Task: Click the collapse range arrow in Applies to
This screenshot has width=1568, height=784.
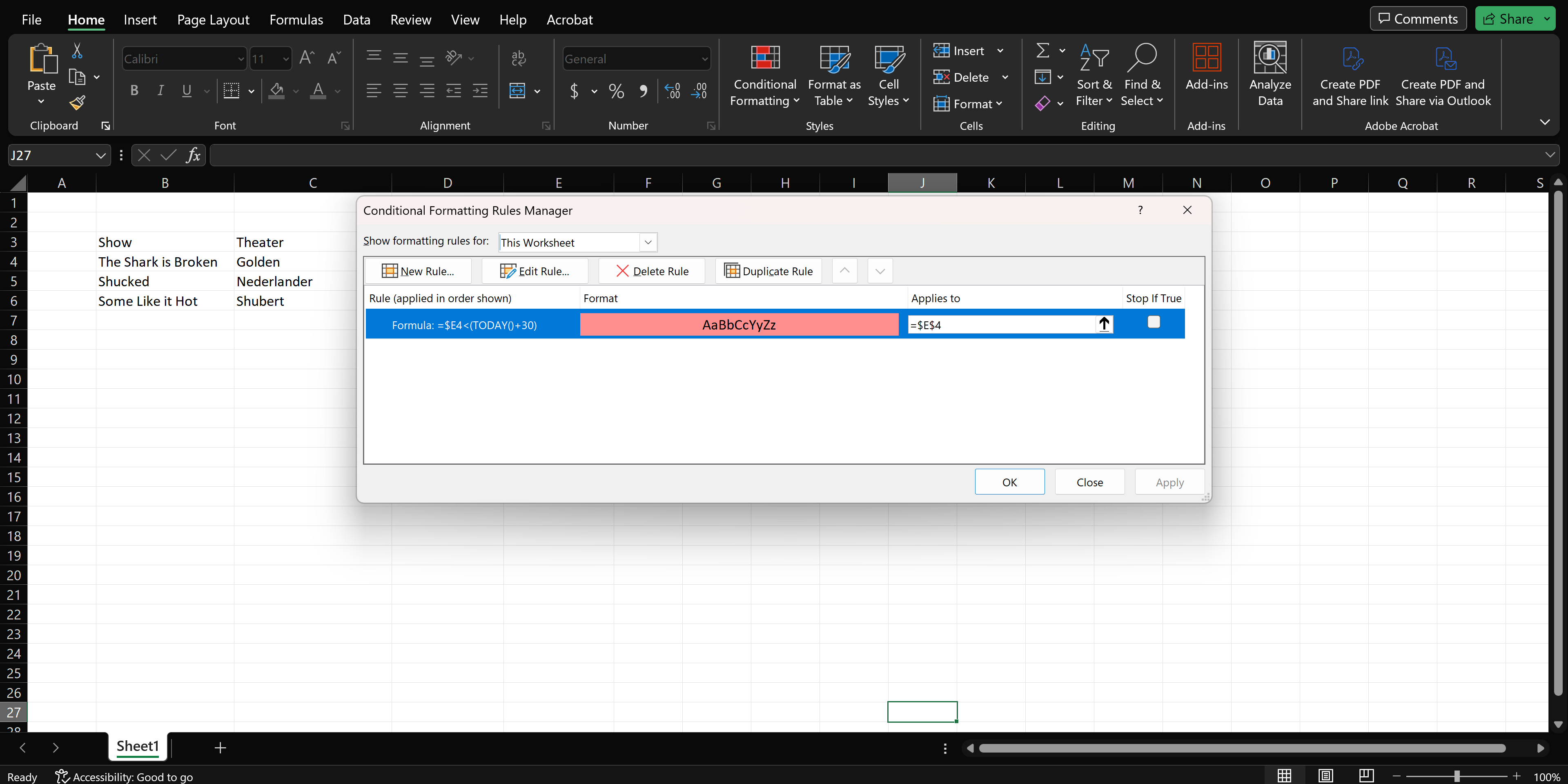Action: [x=1104, y=325]
